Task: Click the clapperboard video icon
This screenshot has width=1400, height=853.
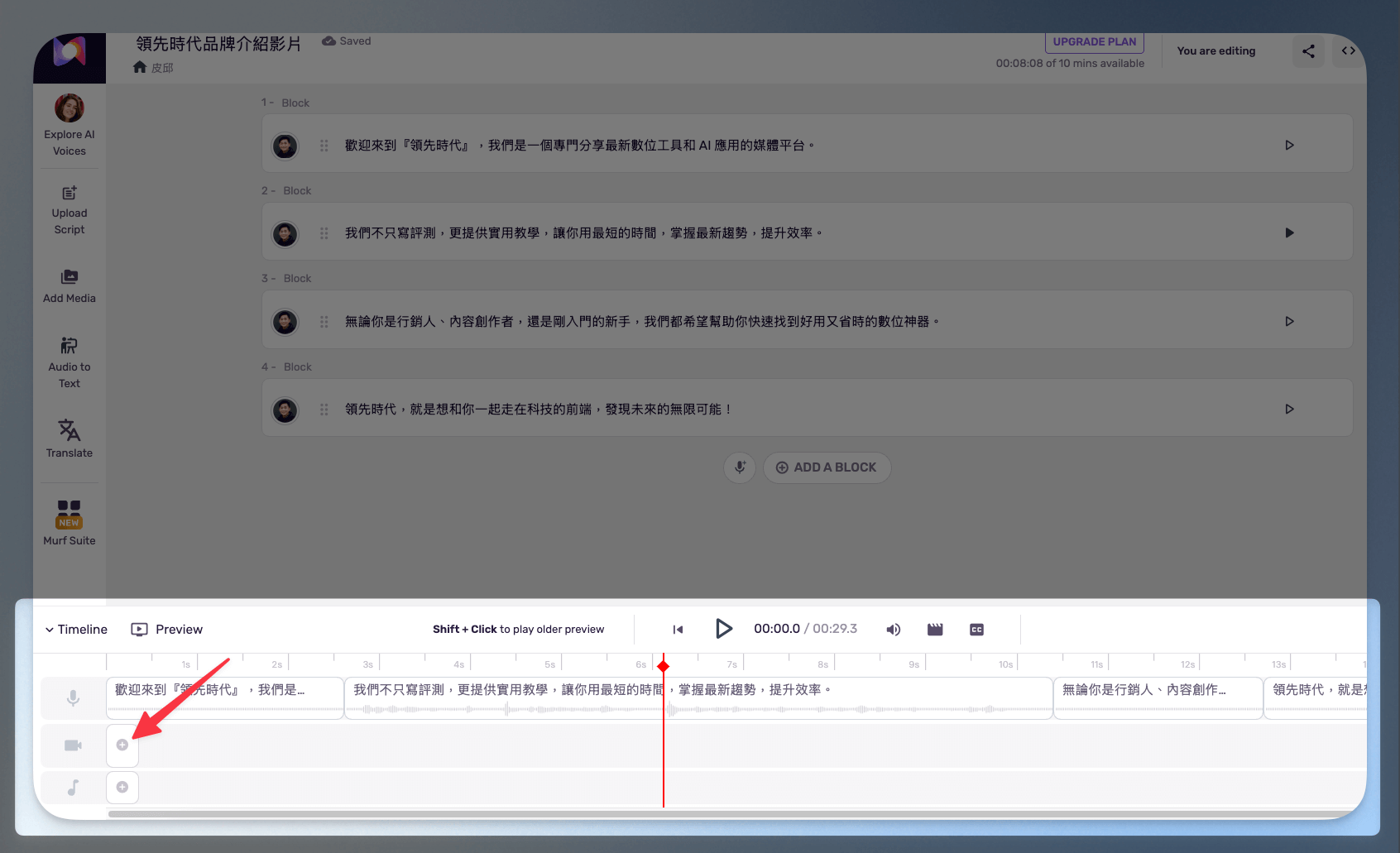Action: coord(935,630)
